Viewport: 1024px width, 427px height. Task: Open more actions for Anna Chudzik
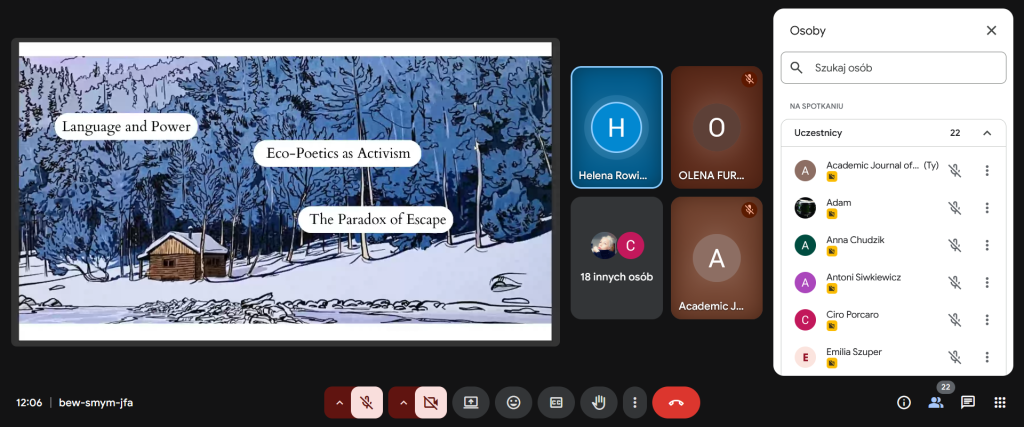(987, 245)
